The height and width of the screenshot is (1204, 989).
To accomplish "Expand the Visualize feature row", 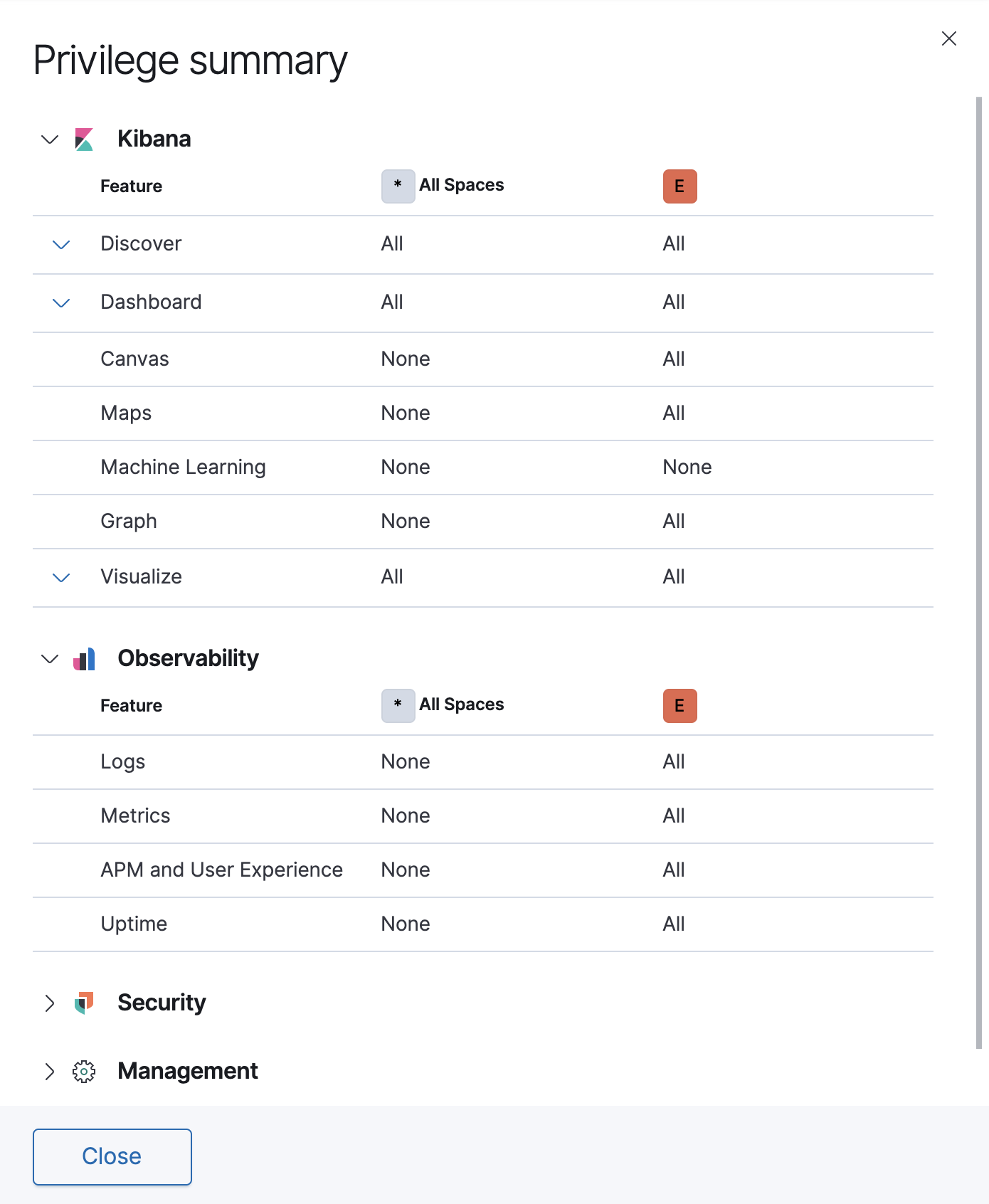I will click(x=60, y=578).
